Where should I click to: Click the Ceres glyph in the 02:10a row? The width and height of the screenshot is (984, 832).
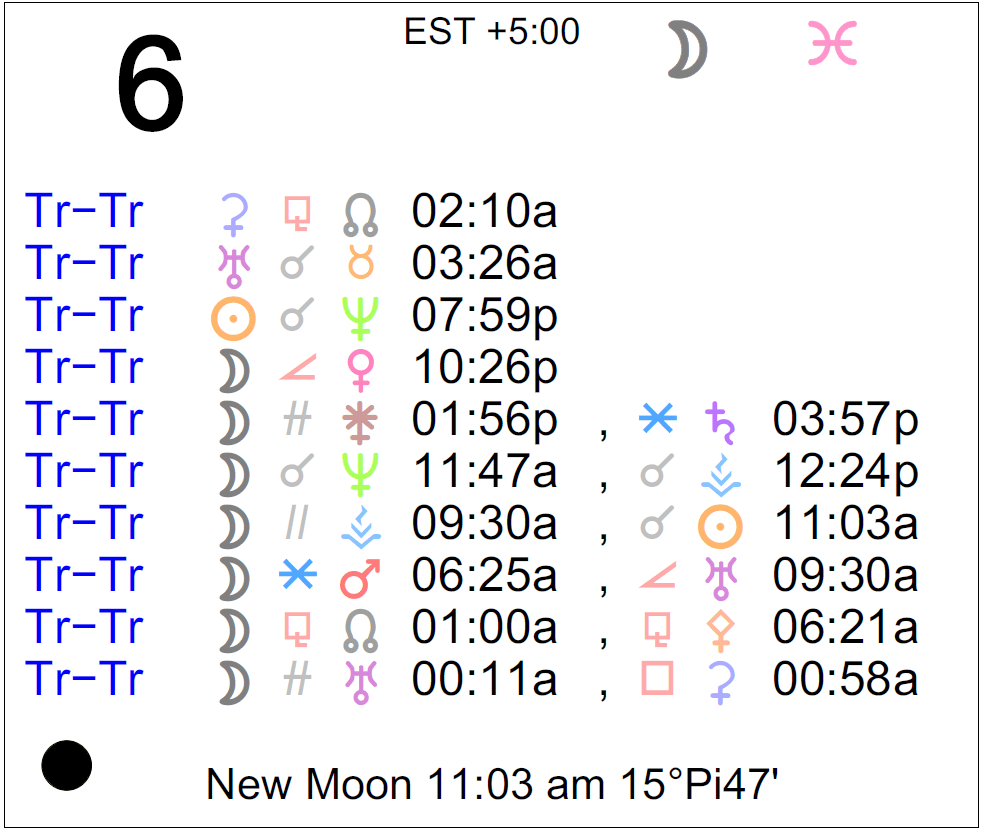tap(233, 213)
